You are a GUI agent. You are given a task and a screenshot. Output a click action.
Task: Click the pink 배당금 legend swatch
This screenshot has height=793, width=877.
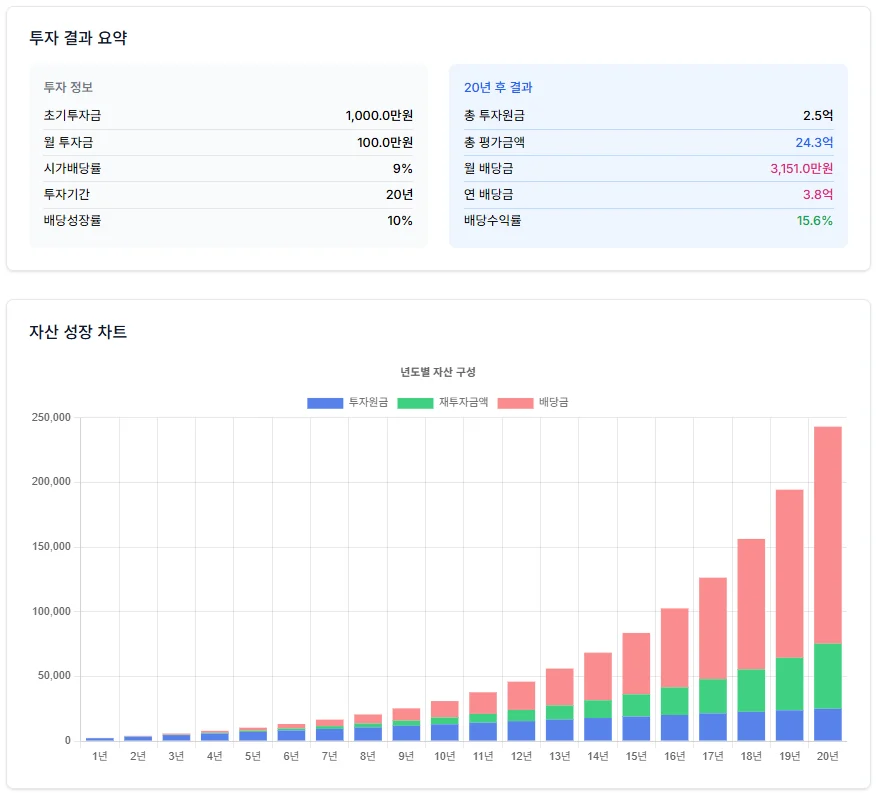point(515,403)
